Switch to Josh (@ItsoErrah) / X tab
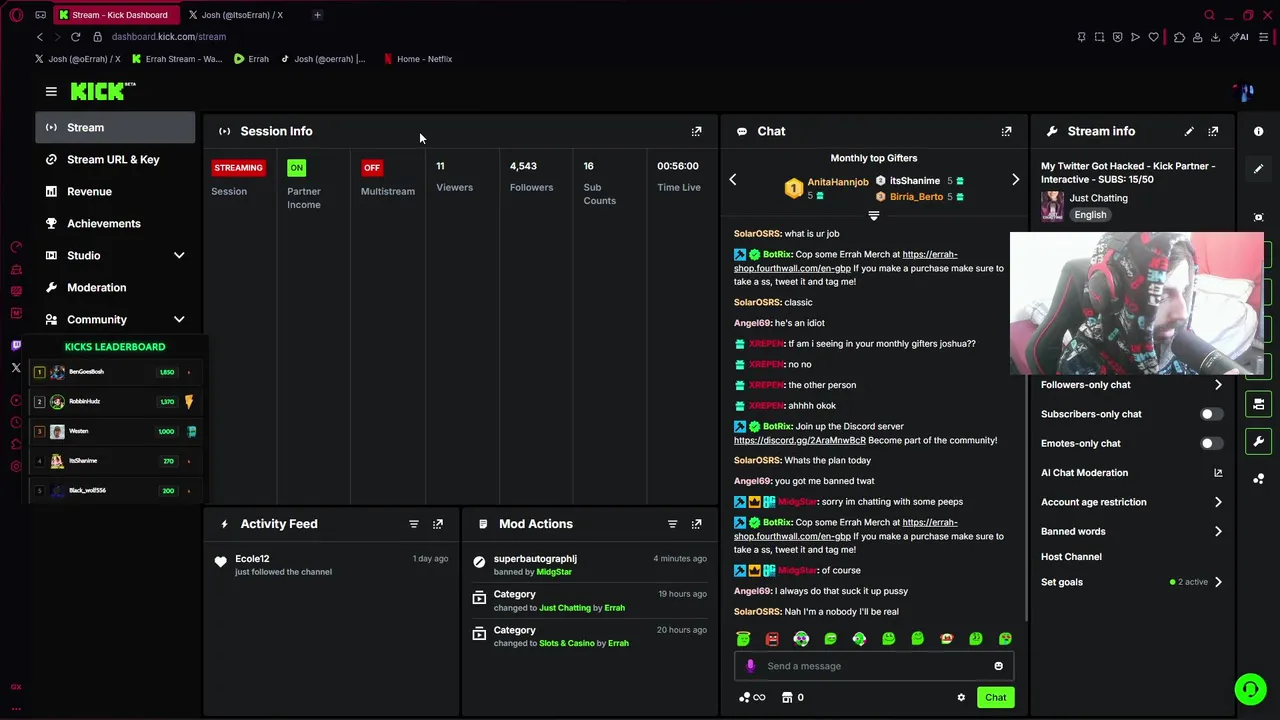Viewport: 1280px width, 720px height. tap(242, 15)
